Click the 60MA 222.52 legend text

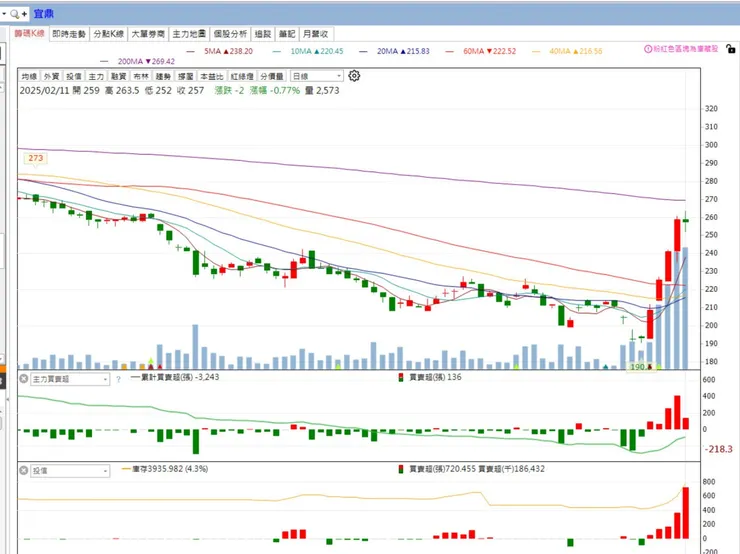(489, 51)
